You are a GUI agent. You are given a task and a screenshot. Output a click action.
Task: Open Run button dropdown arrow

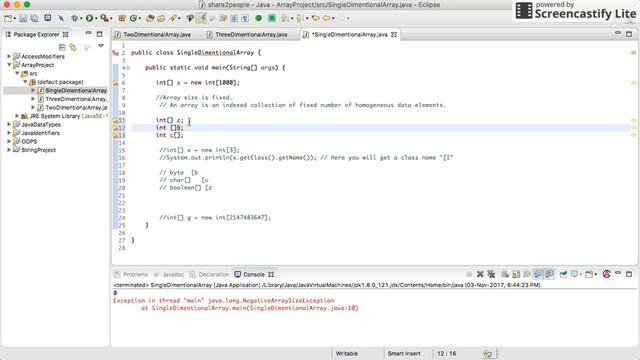pos(96,19)
